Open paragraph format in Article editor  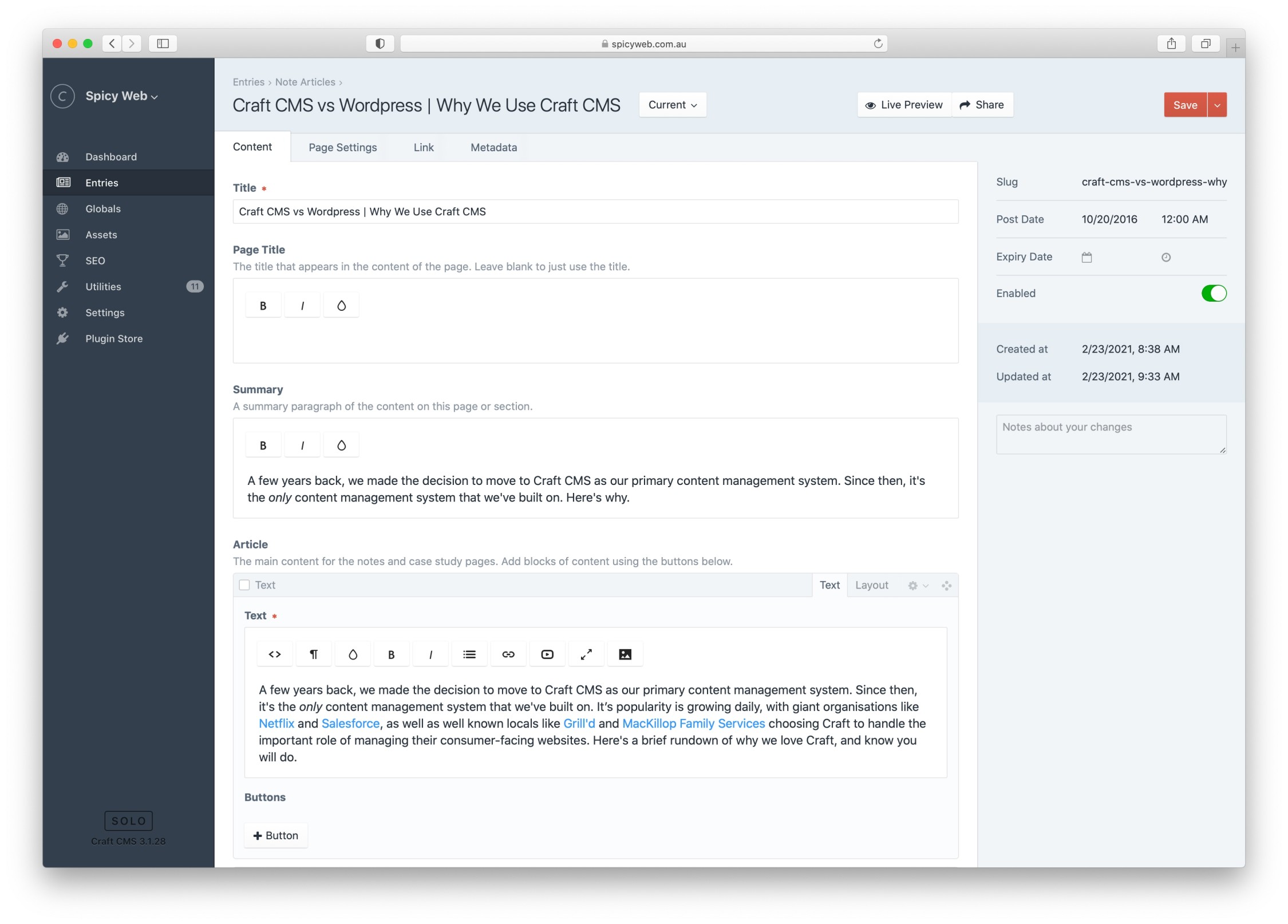pyautogui.click(x=314, y=654)
